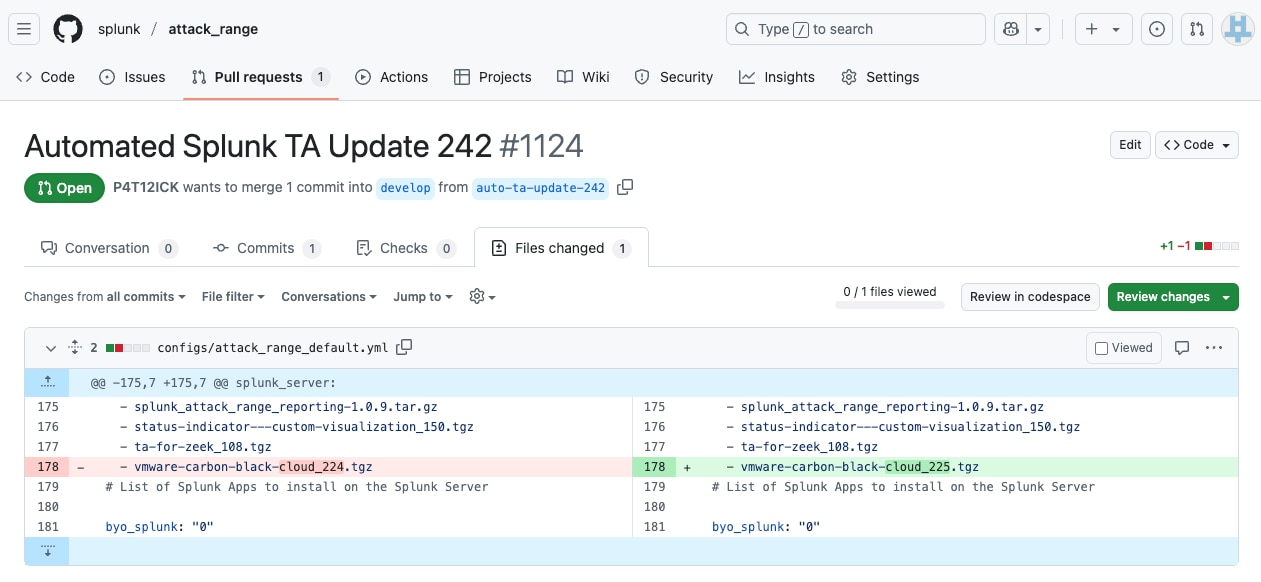This screenshot has height=582, width=1261.
Task: Open the Jump to dropdown
Action: pos(423,297)
